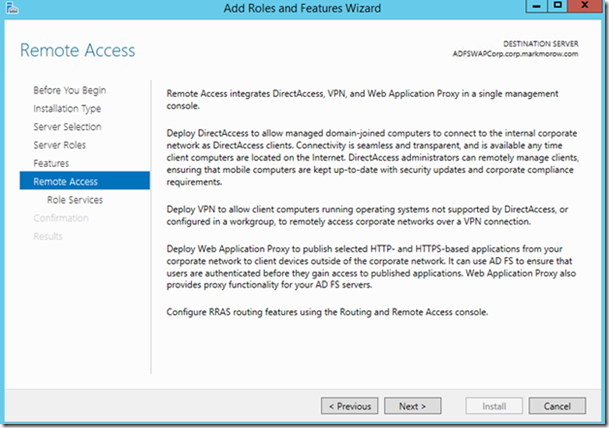Select the Server Selection step
The width and height of the screenshot is (609, 428).
pyautogui.click(x=67, y=127)
